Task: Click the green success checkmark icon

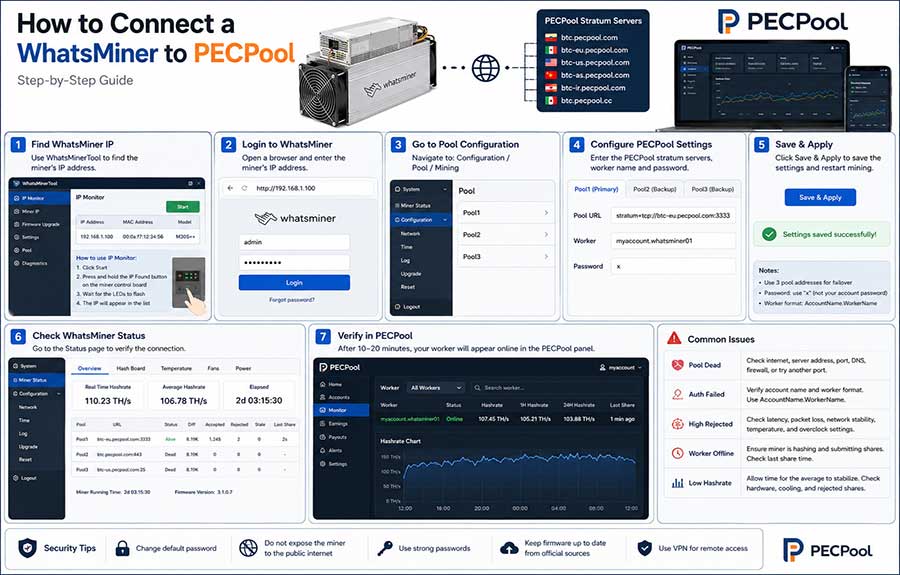Action: click(769, 234)
